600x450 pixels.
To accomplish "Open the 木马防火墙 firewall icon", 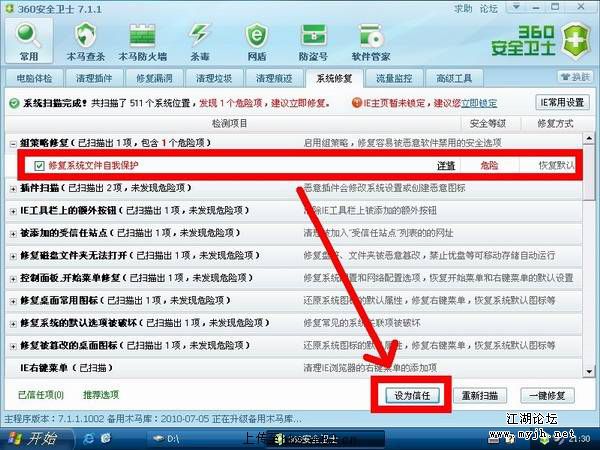I will [x=142, y=41].
